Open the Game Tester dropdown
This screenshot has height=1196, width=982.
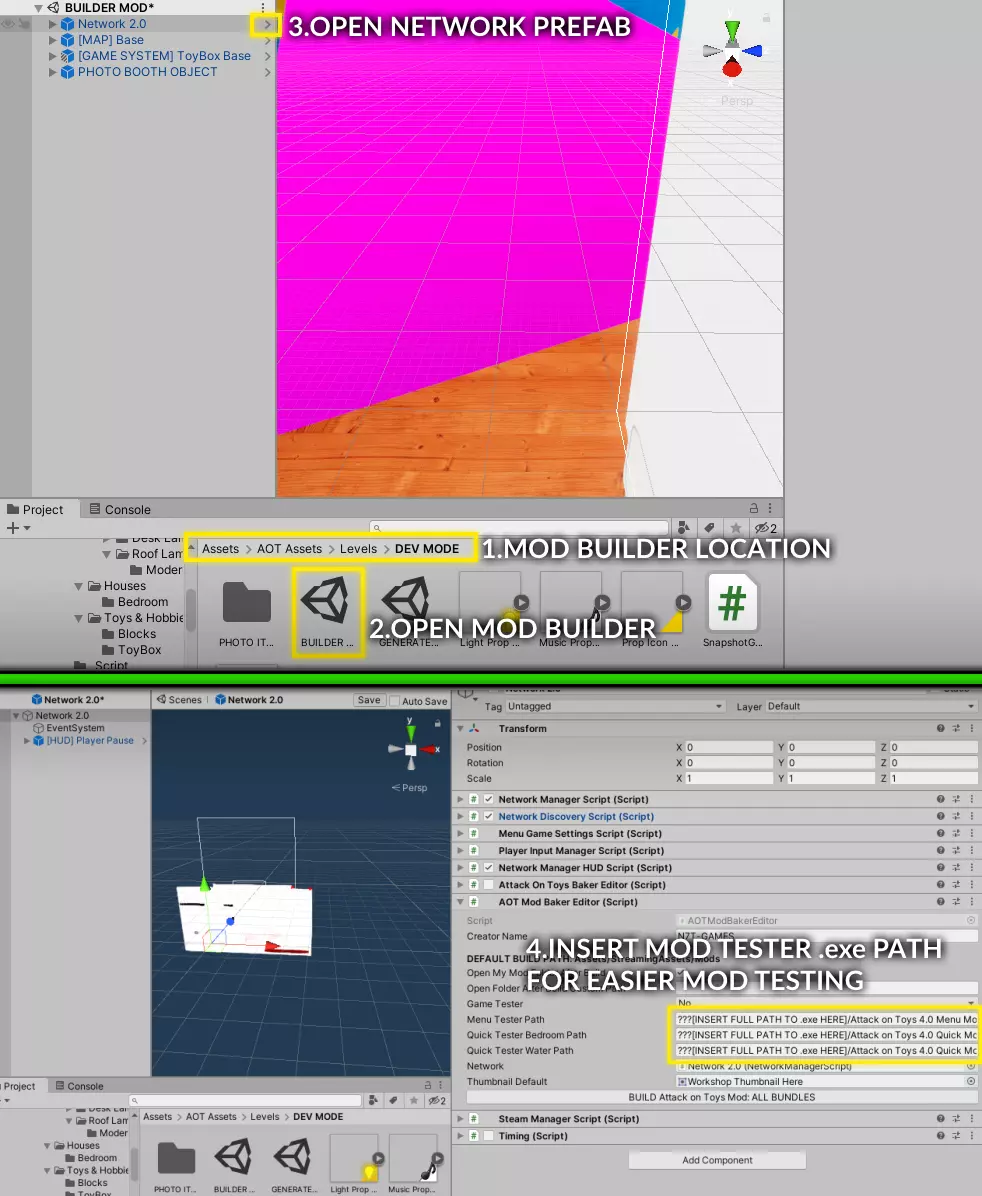click(x=826, y=1004)
